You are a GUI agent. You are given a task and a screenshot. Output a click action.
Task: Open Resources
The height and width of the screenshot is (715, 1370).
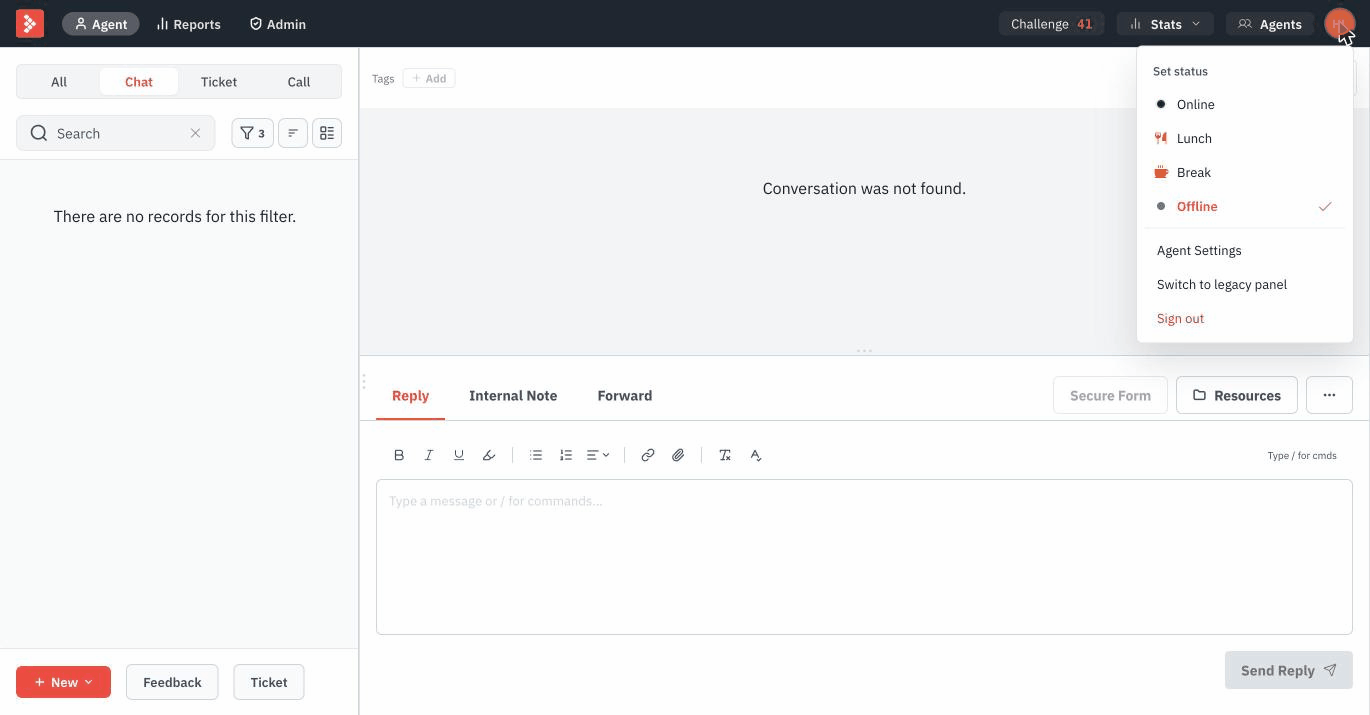(x=1237, y=395)
